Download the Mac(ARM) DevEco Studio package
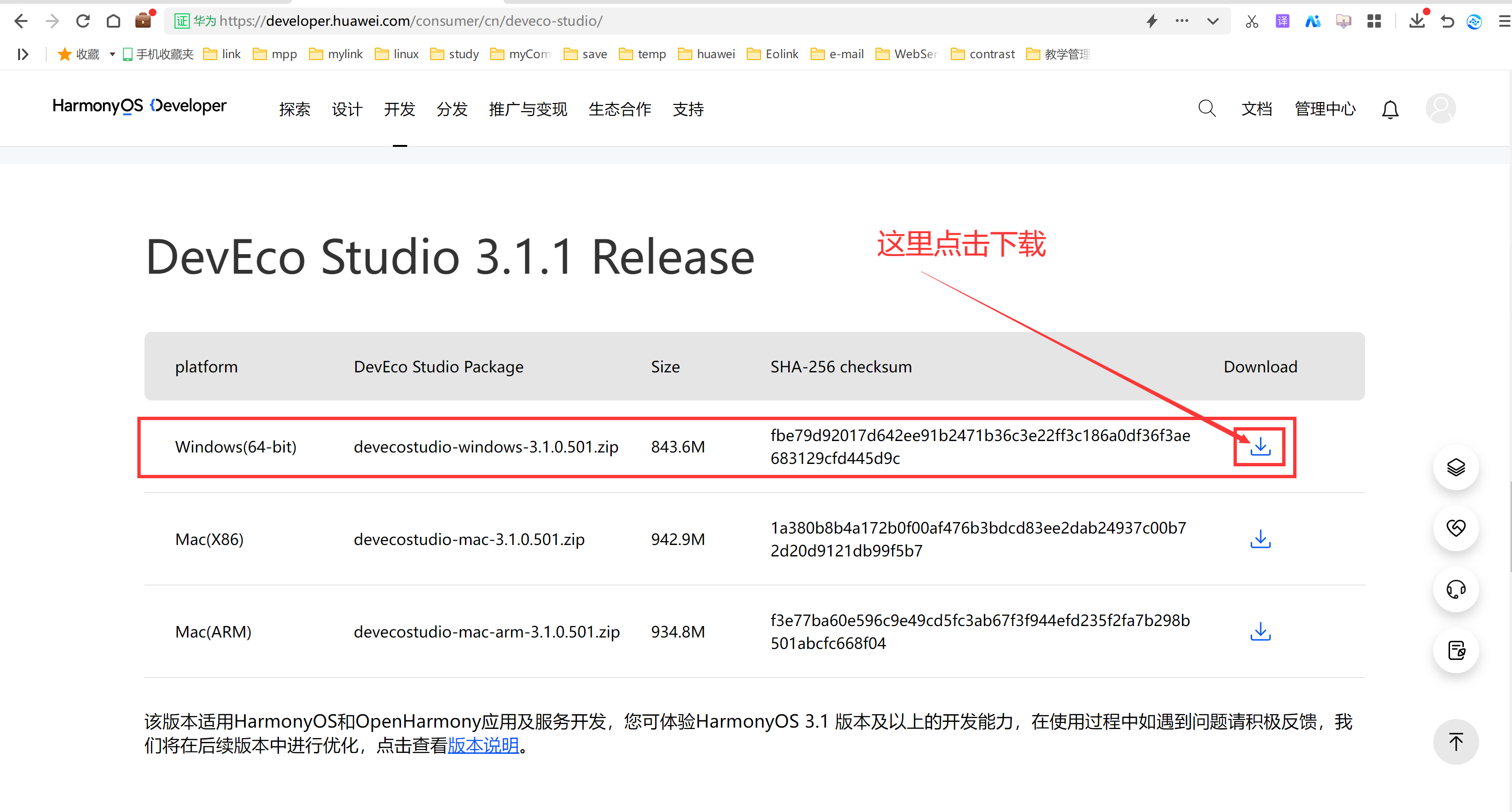 click(x=1260, y=632)
